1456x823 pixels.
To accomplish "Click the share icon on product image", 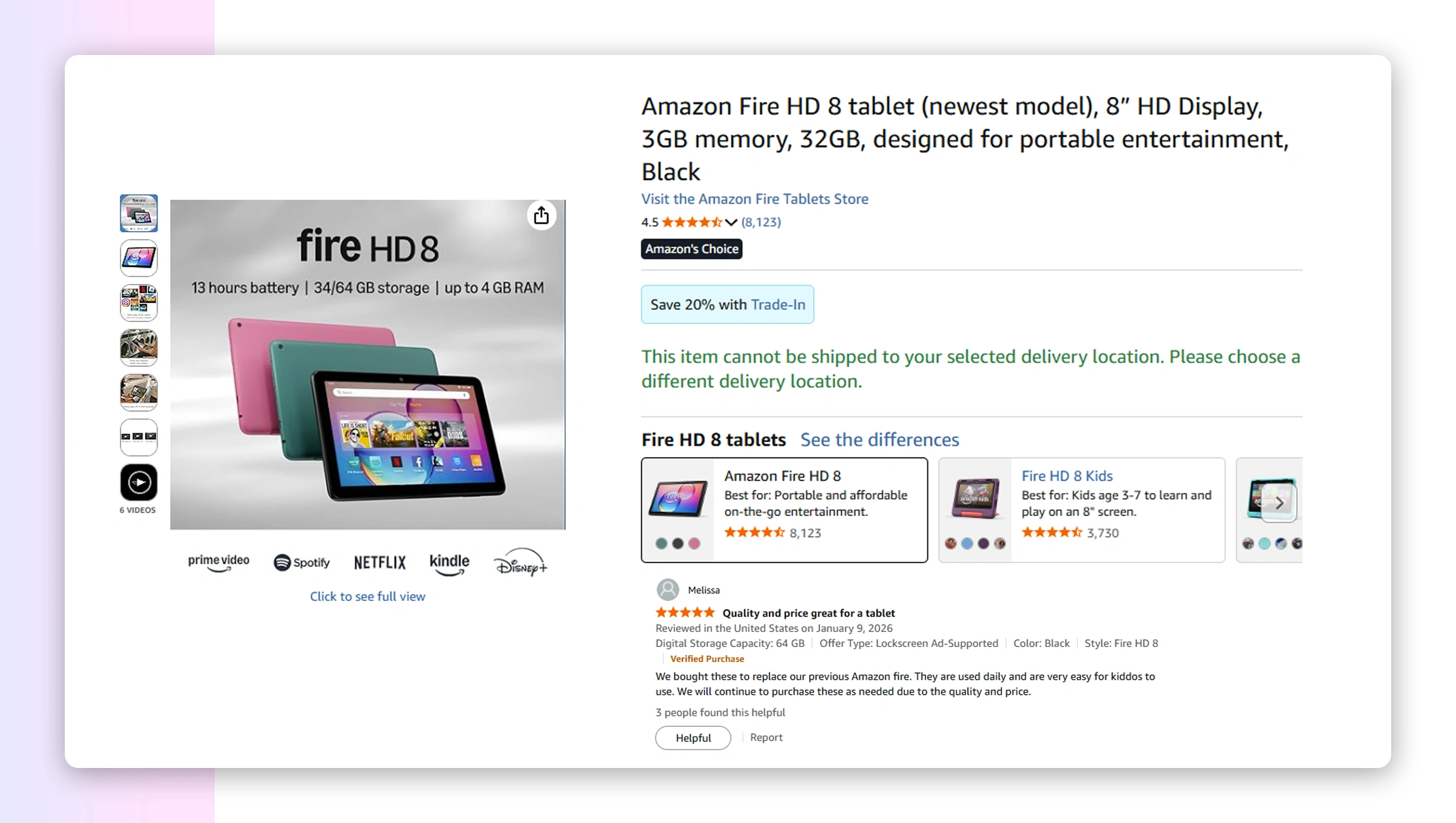I will (541, 215).
